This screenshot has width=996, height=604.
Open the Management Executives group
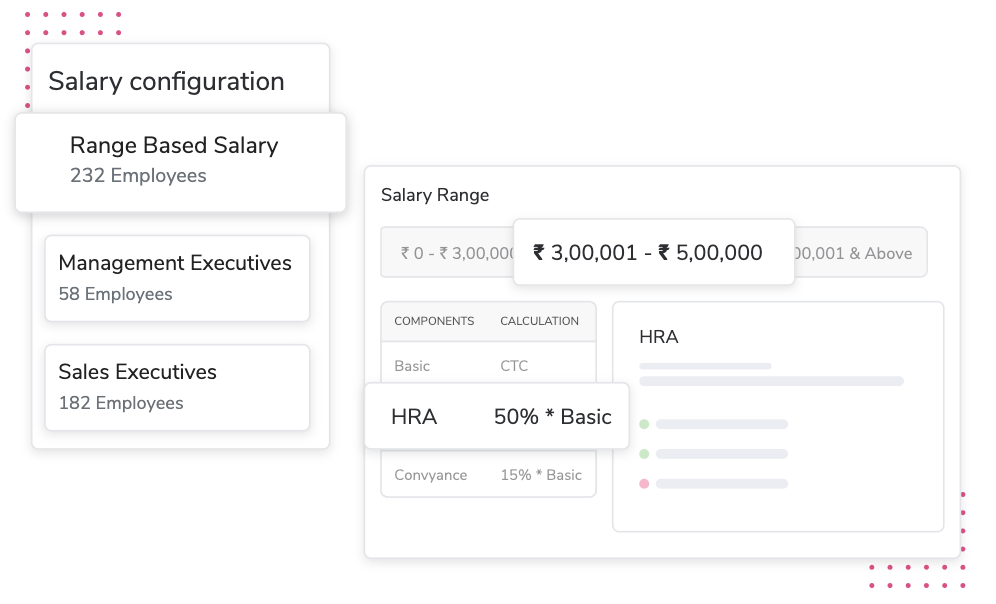click(177, 278)
